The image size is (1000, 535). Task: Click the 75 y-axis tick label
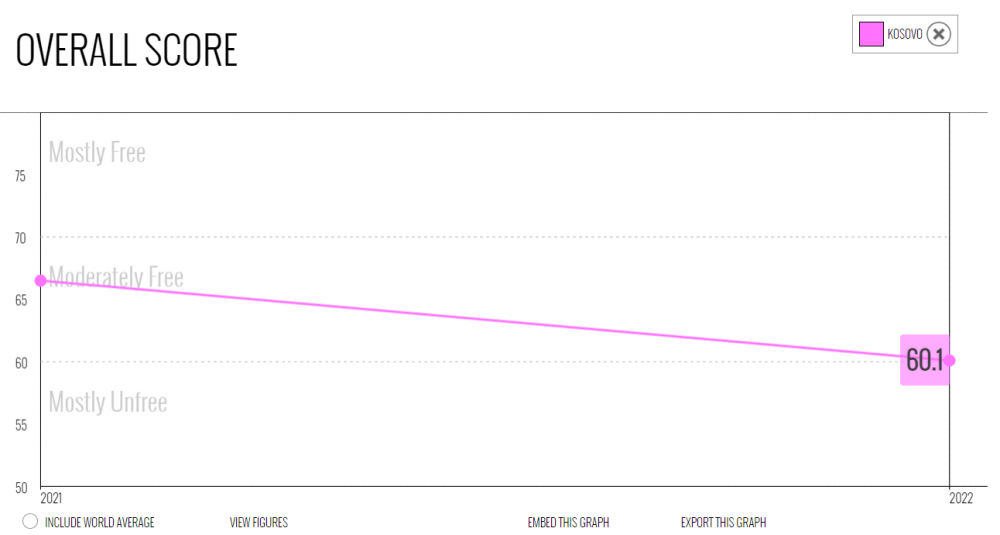tap(20, 176)
